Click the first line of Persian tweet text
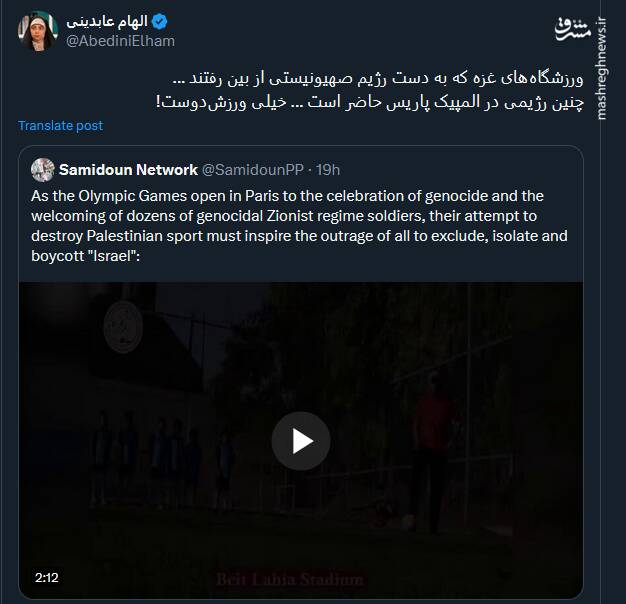626x604 pixels. pyautogui.click(x=378, y=78)
